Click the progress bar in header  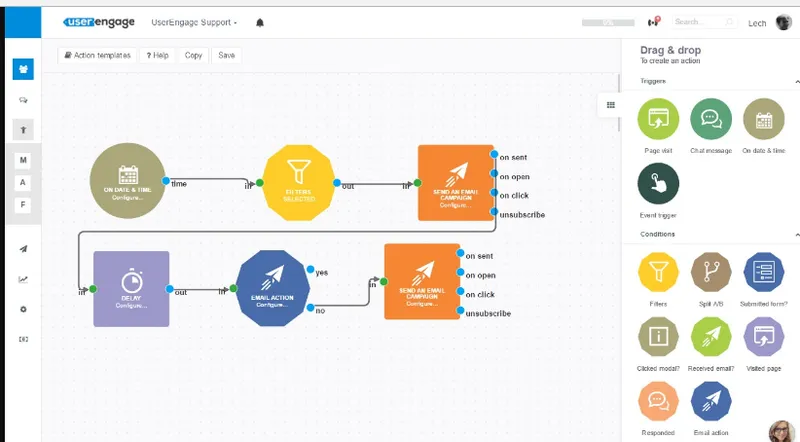click(x=608, y=22)
